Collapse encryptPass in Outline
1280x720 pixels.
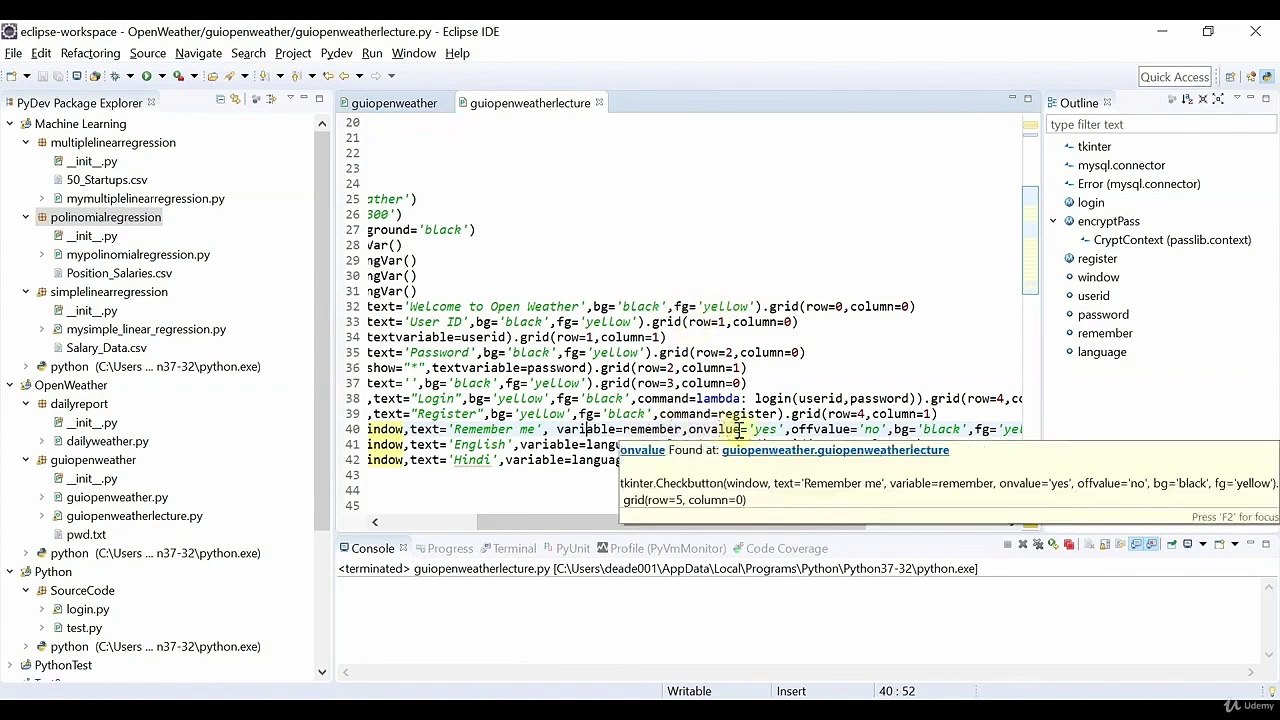point(1053,221)
